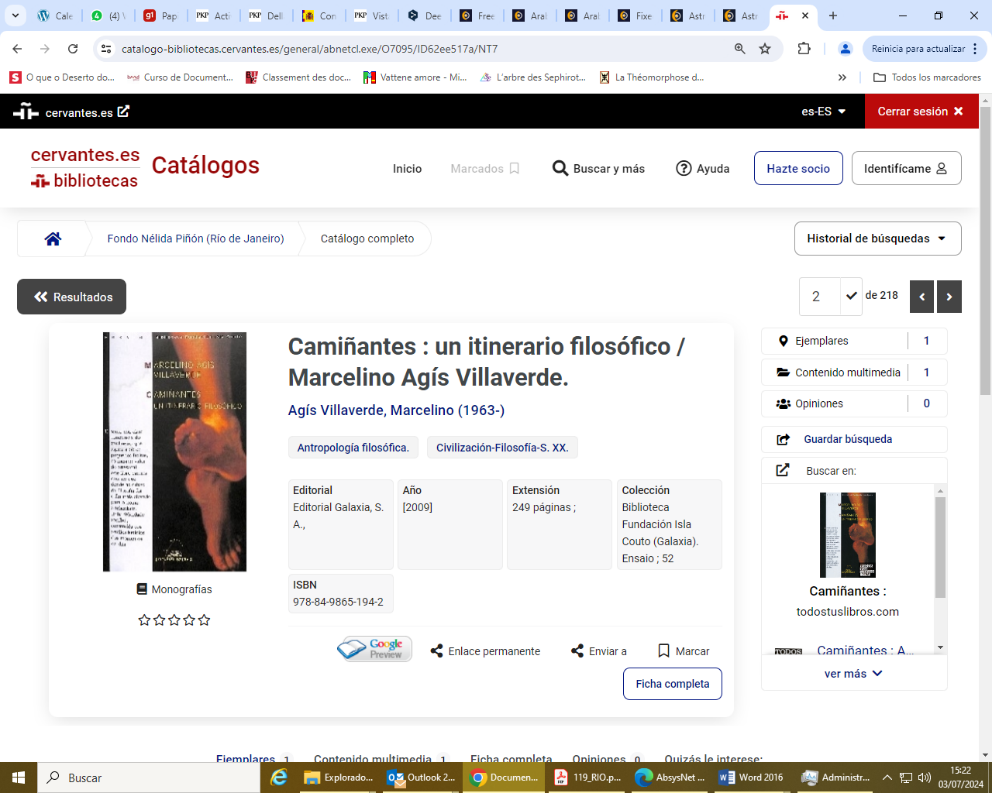The width and height of the screenshot is (992, 793).
Task: Click the Camiñantes book cover thumbnail
Action: coord(174,451)
